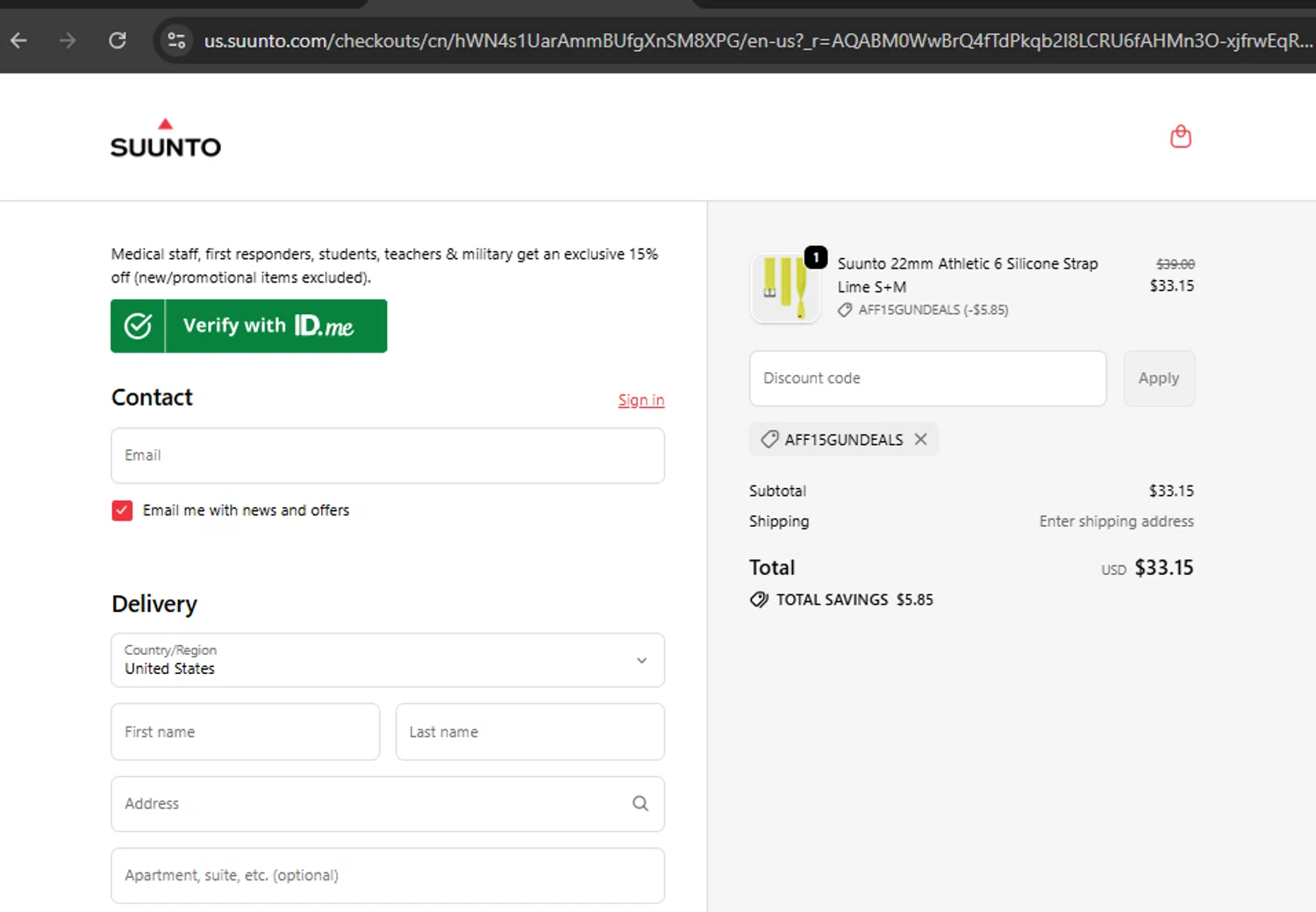The height and width of the screenshot is (912, 1316).
Task: Click the struck-through $39.00 price
Action: coord(1175,263)
